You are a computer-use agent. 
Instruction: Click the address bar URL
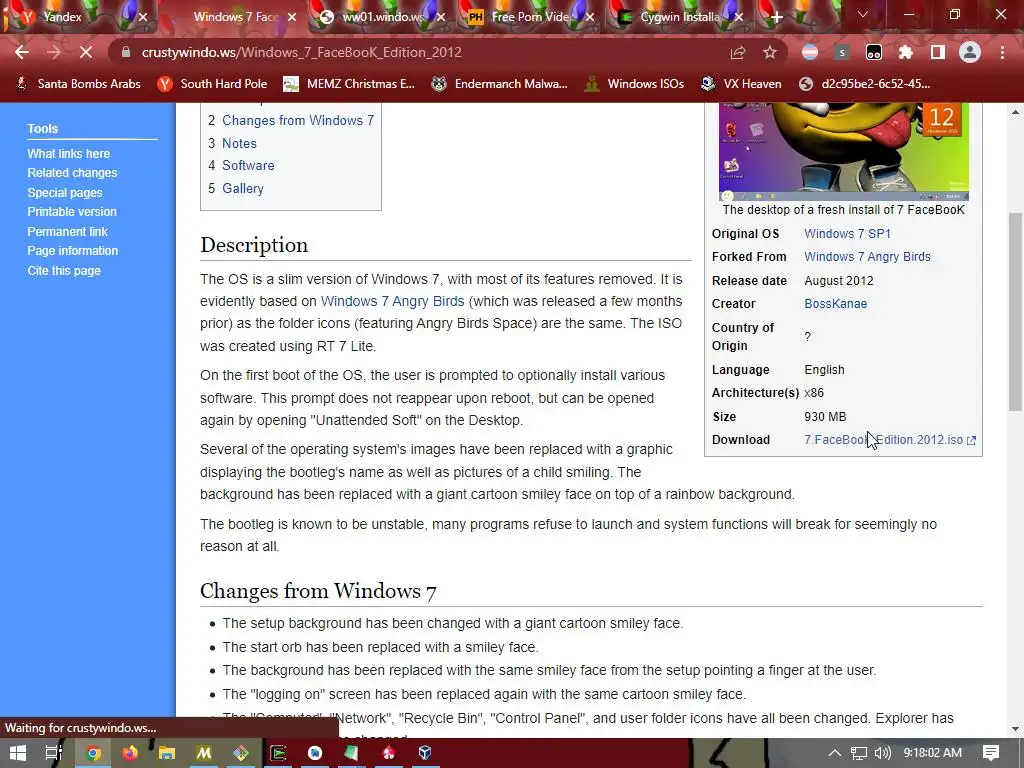click(x=302, y=52)
